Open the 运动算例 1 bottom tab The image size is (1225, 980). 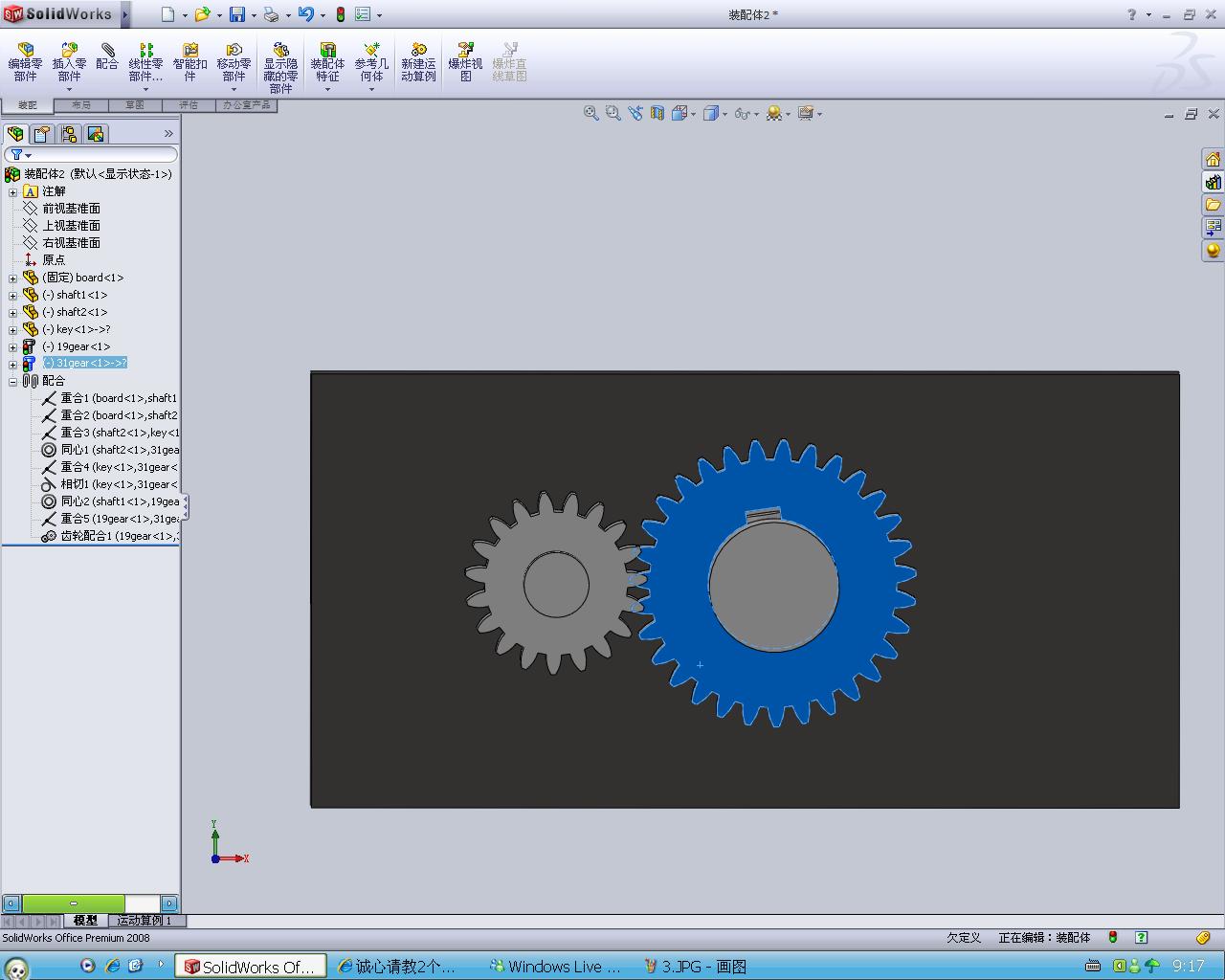[x=145, y=921]
